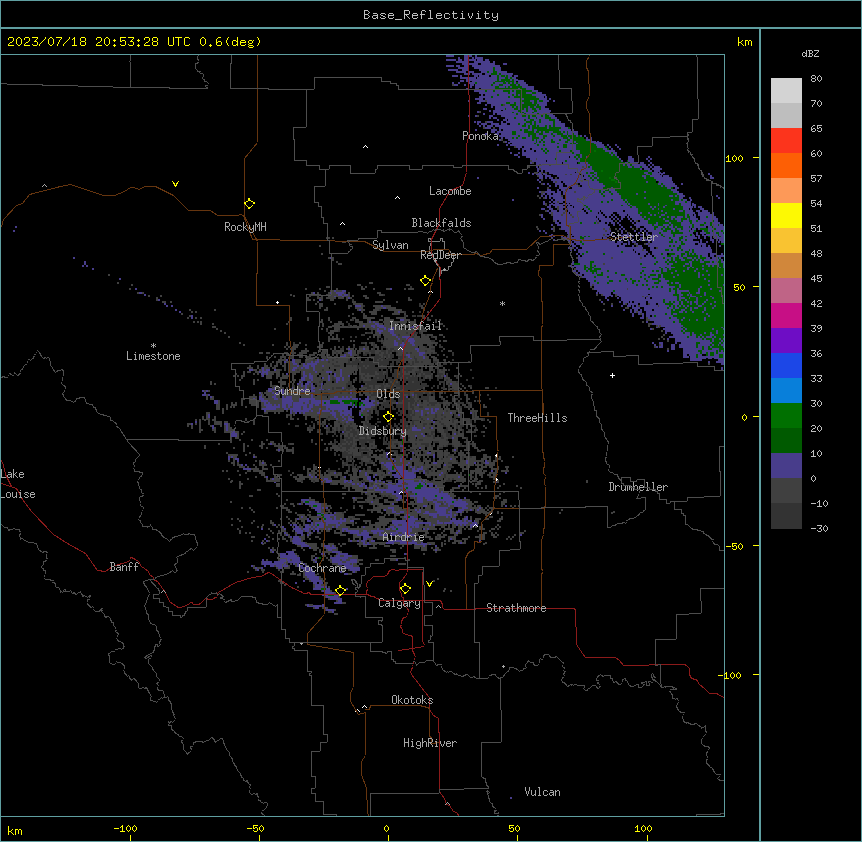
Task: Click the Lake Louise label
Action: click(x=17, y=484)
